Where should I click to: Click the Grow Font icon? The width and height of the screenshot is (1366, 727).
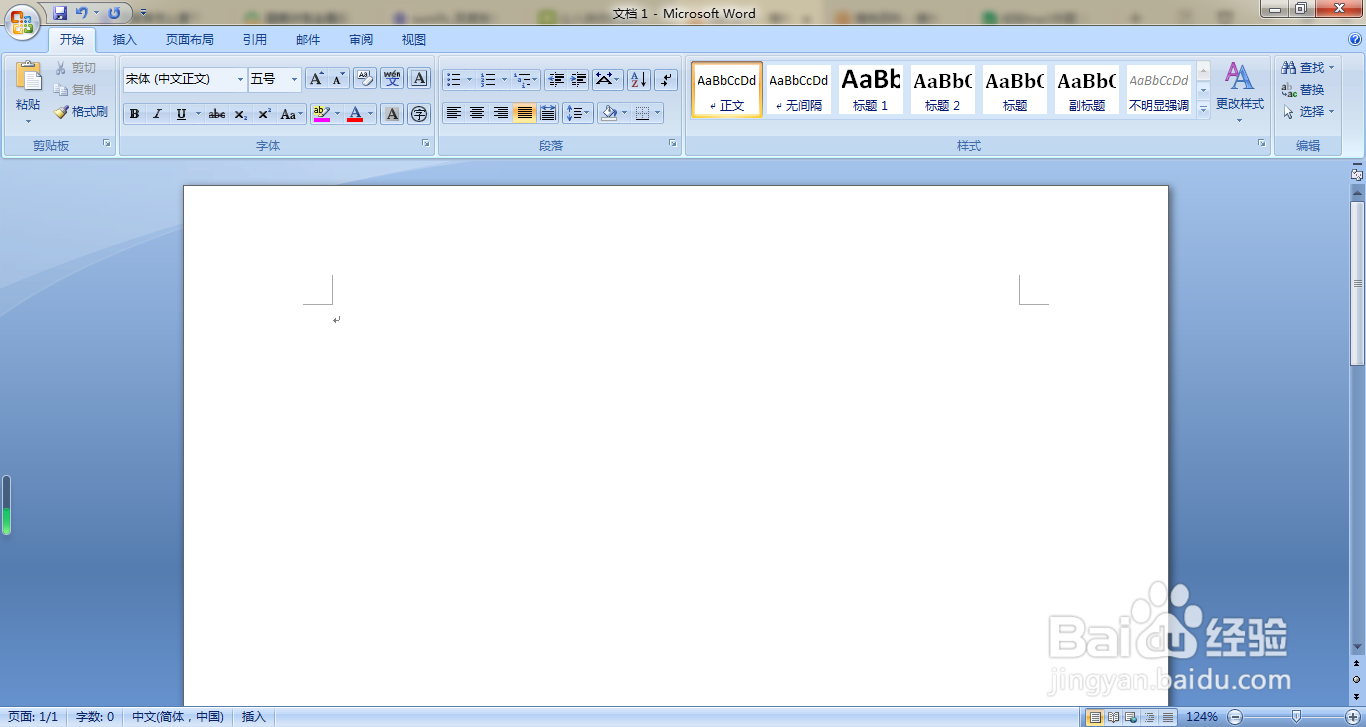click(316, 79)
